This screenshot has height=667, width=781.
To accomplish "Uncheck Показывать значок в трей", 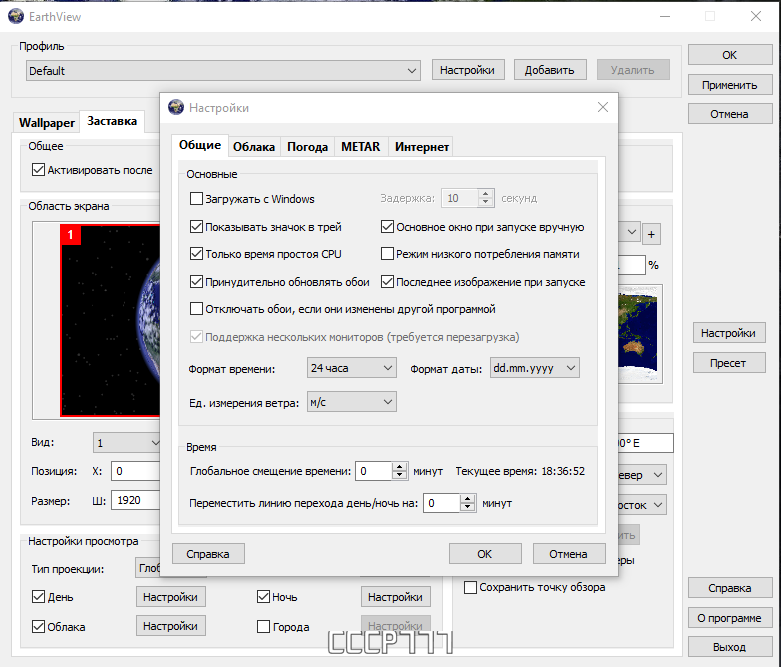I will pos(197,227).
